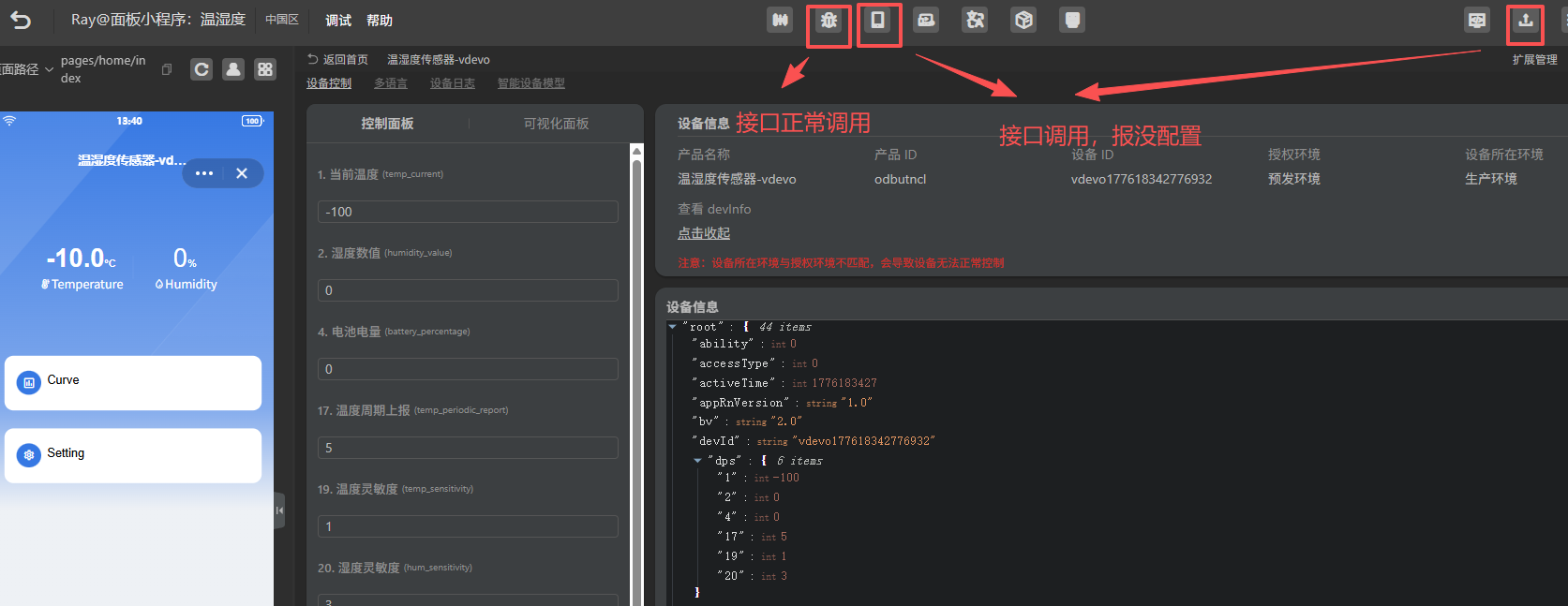
Task: Open the phone device panel icon
Action: click(877, 20)
